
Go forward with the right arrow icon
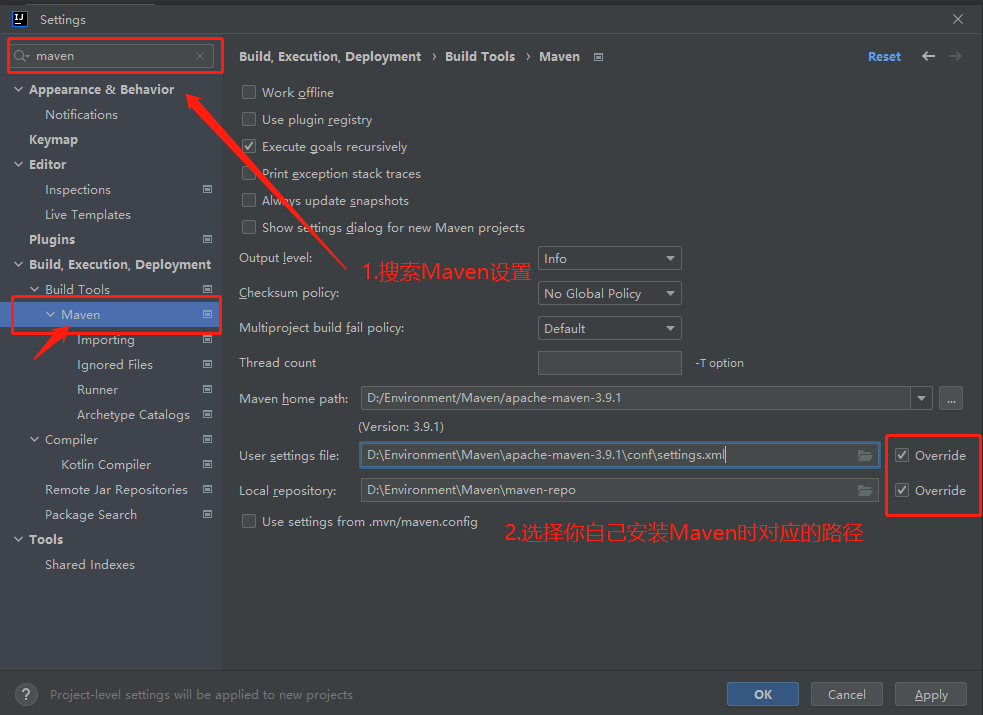[955, 56]
